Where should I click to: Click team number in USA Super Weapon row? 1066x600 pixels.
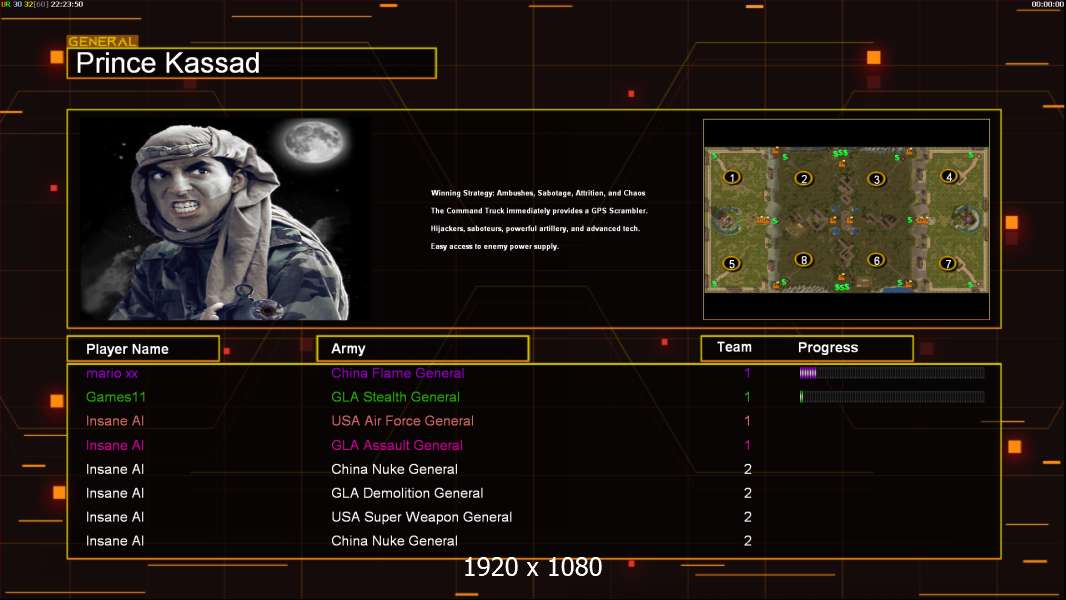click(747, 517)
